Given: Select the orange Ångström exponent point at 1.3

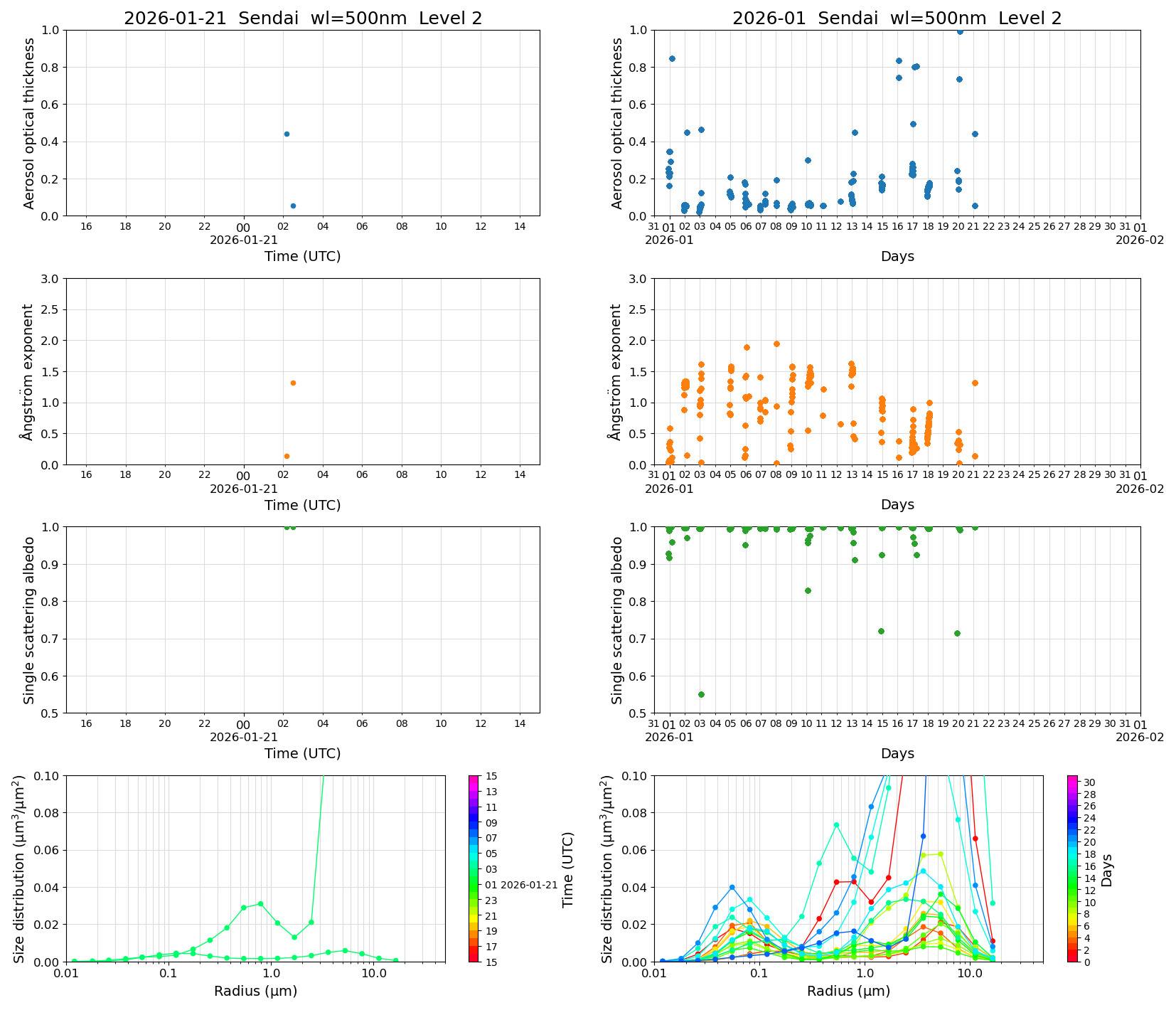Looking at the screenshot, I should (293, 384).
